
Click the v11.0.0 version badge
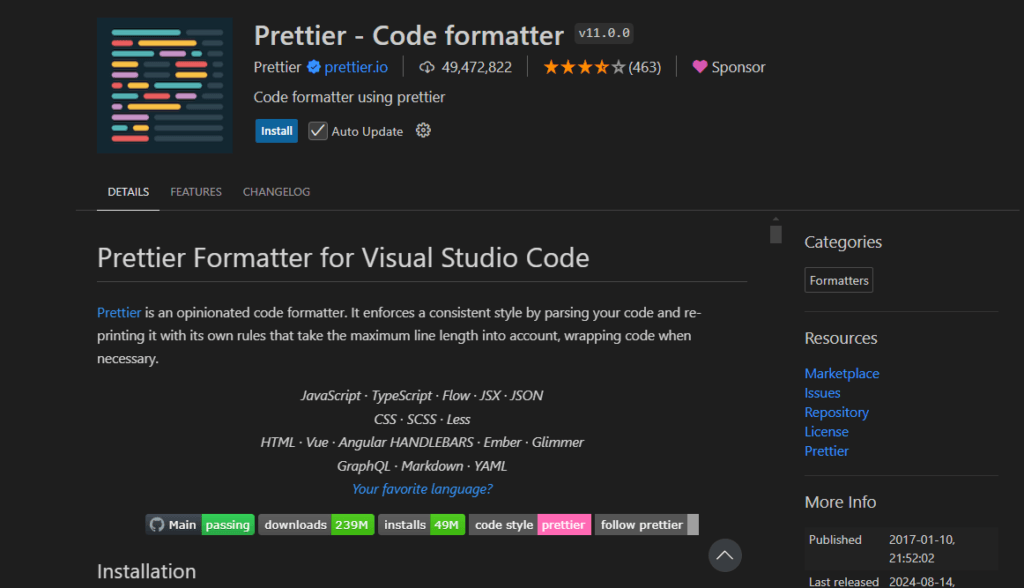pyautogui.click(x=604, y=33)
